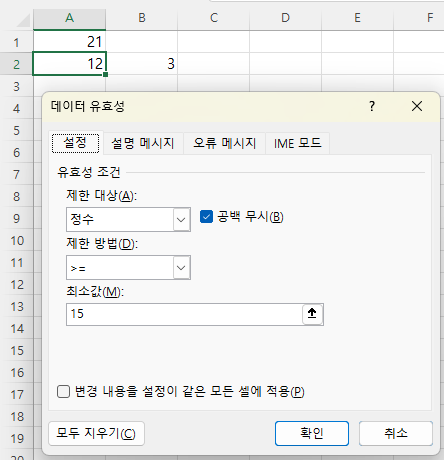Click the 취소 button

396,433
